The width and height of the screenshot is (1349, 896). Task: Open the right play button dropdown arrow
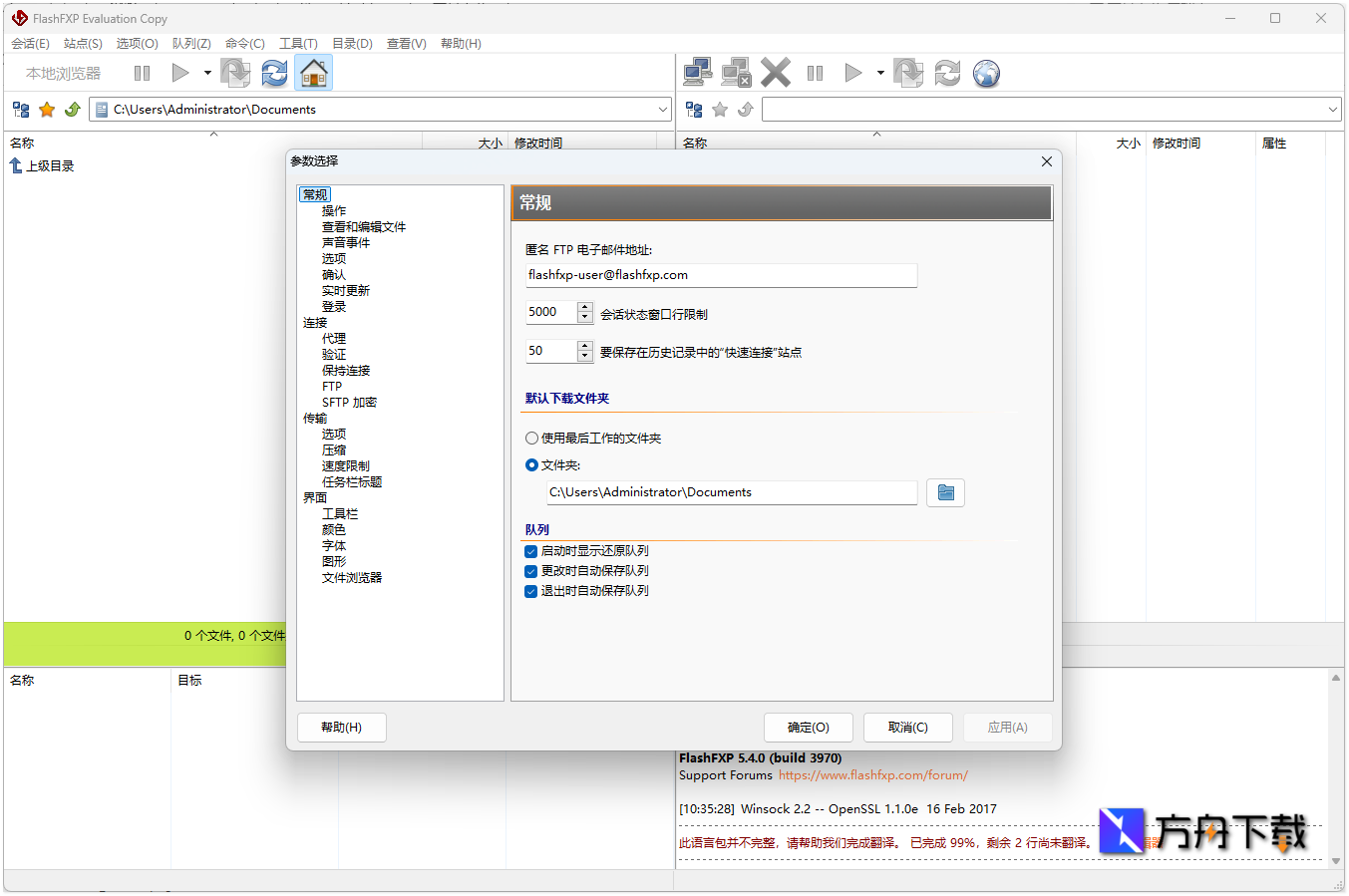(880, 73)
